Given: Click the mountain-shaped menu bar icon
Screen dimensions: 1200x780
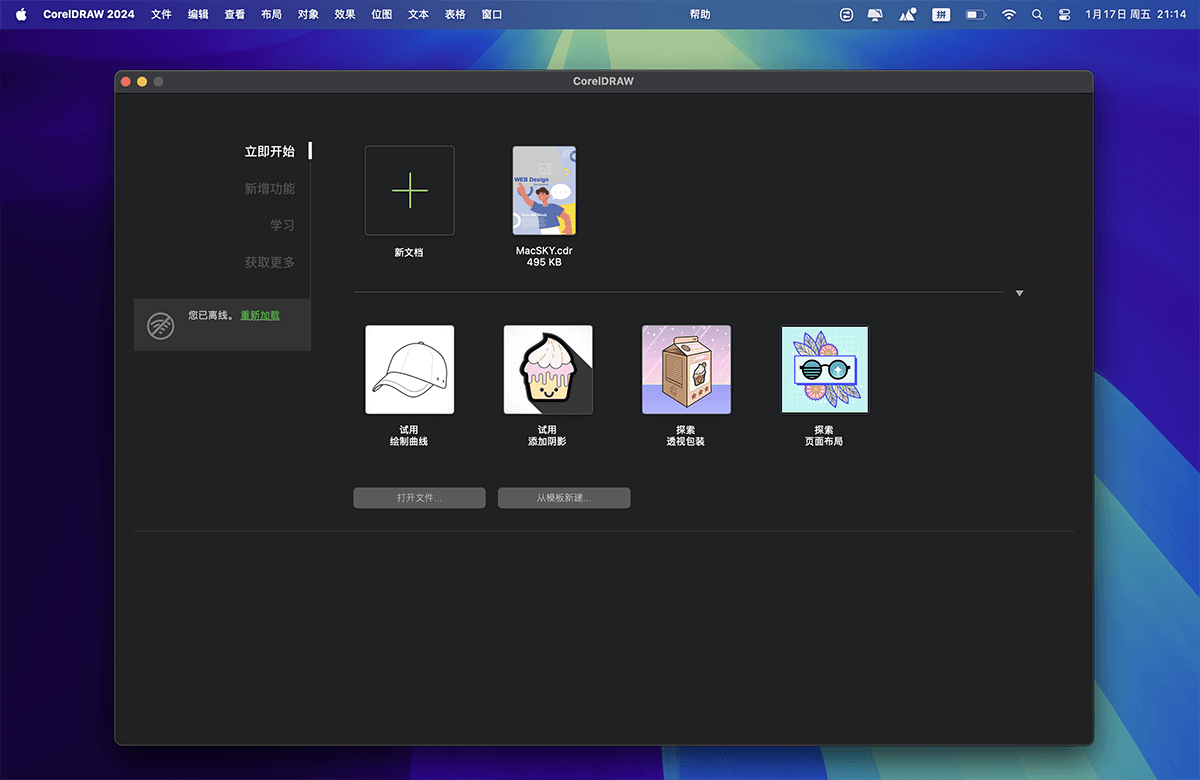Looking at the screenshot, I should coord(908,15).
